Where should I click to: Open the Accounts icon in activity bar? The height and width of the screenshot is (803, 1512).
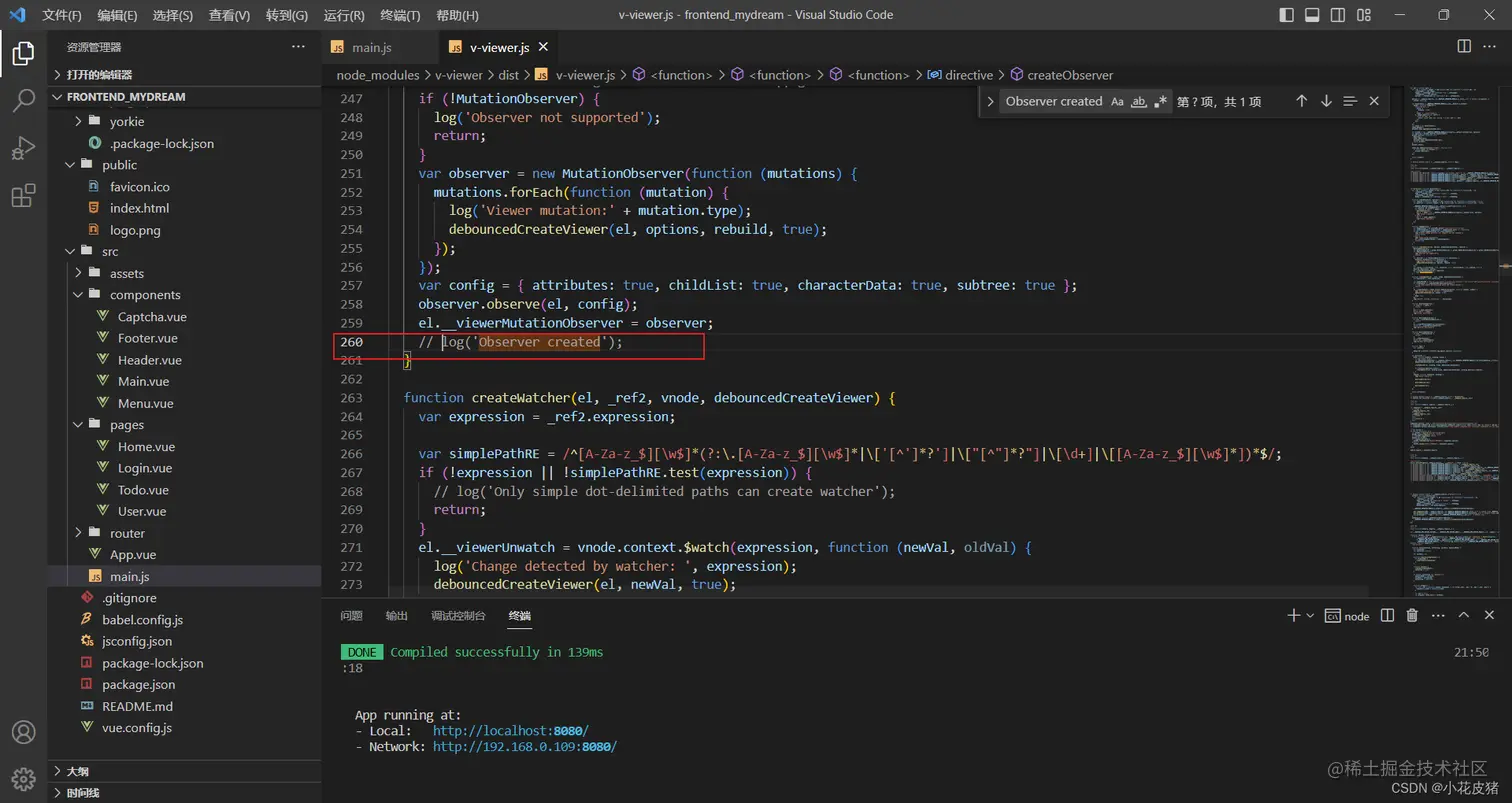23,733
